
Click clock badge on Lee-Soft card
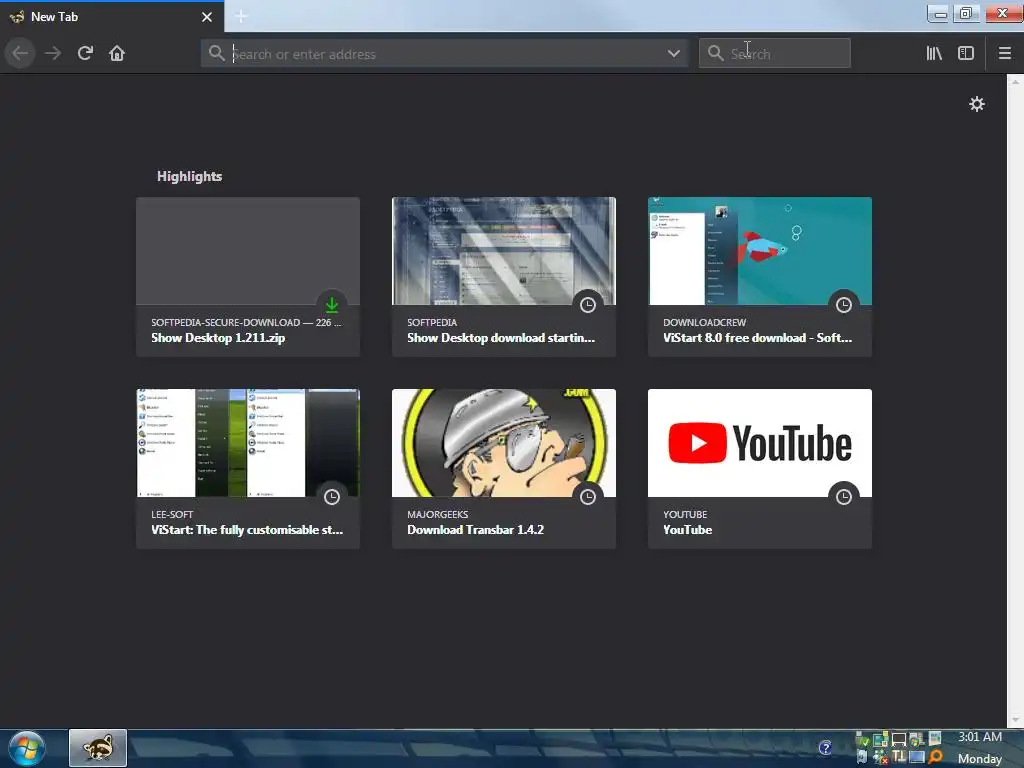point(332,496)
